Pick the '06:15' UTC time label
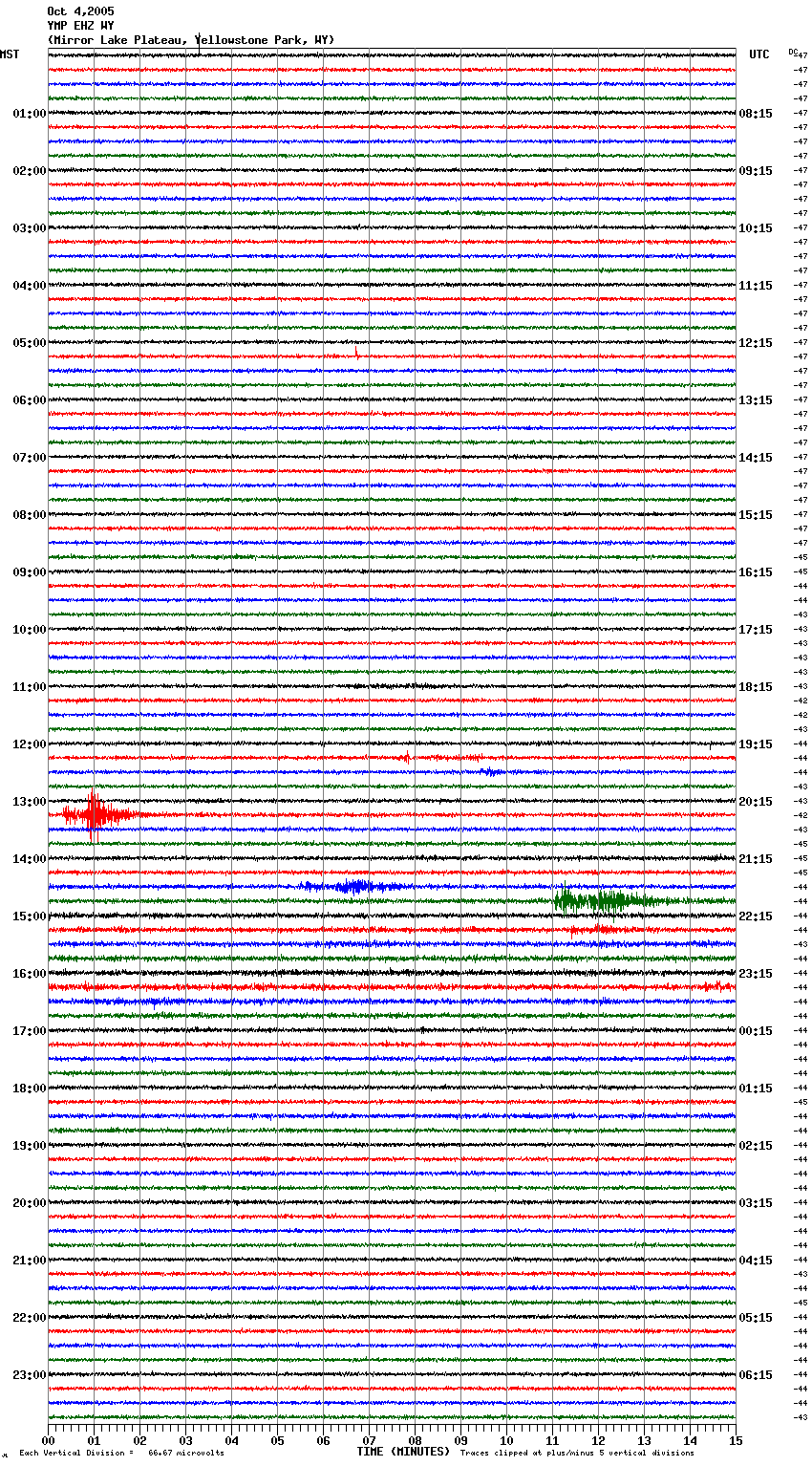 [x=756, y=1375]
